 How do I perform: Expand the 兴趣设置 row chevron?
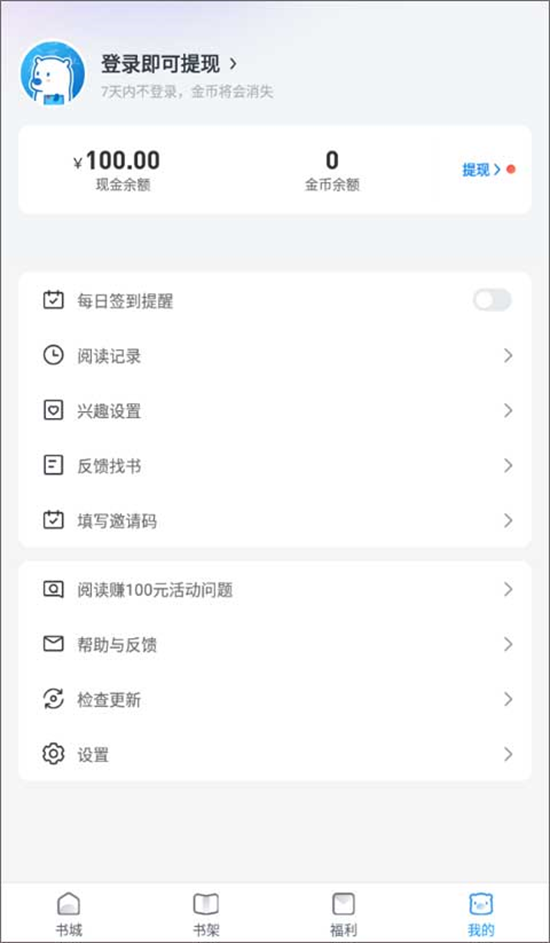click(508, 411)
